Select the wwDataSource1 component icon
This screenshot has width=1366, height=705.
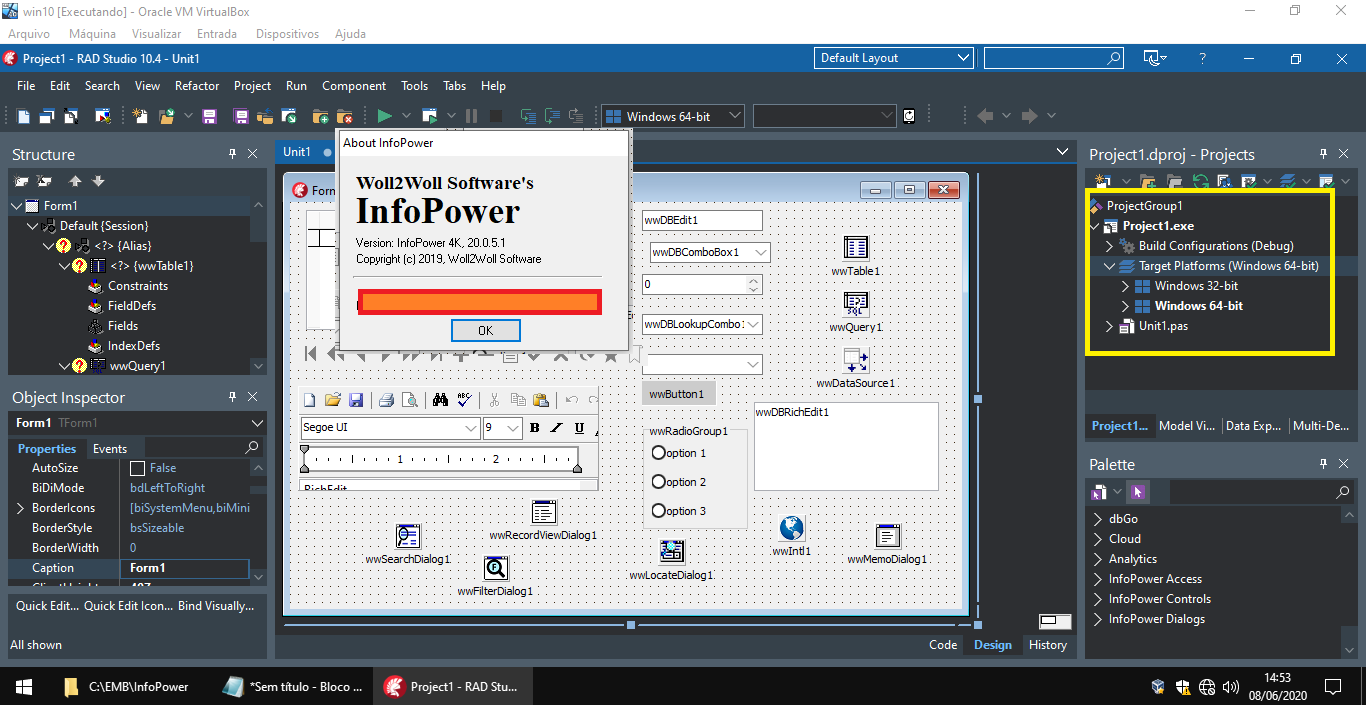tap(855, 359)
